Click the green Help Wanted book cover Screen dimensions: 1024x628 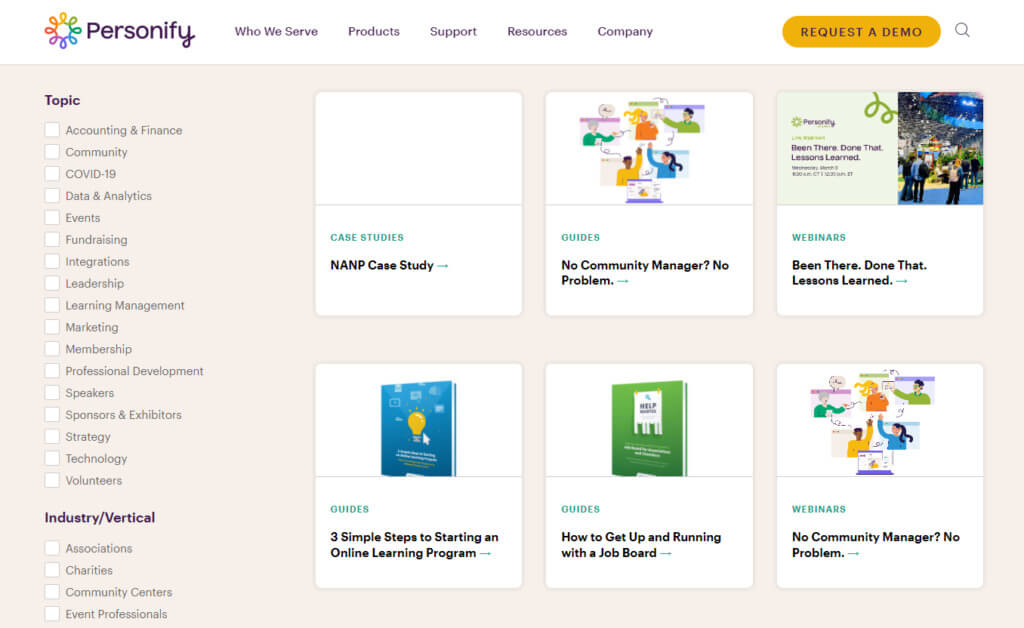(649, 428)
